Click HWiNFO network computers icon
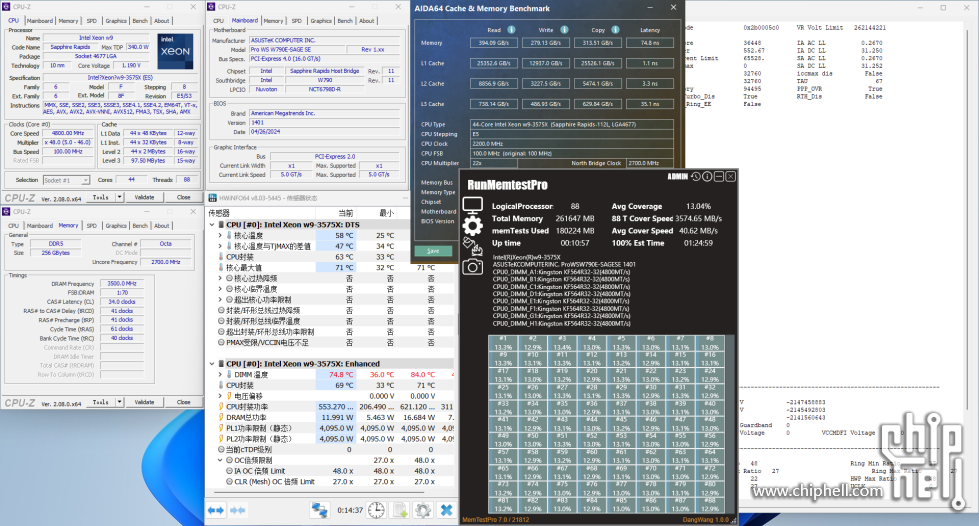The image size is (979, 526). 320,510
